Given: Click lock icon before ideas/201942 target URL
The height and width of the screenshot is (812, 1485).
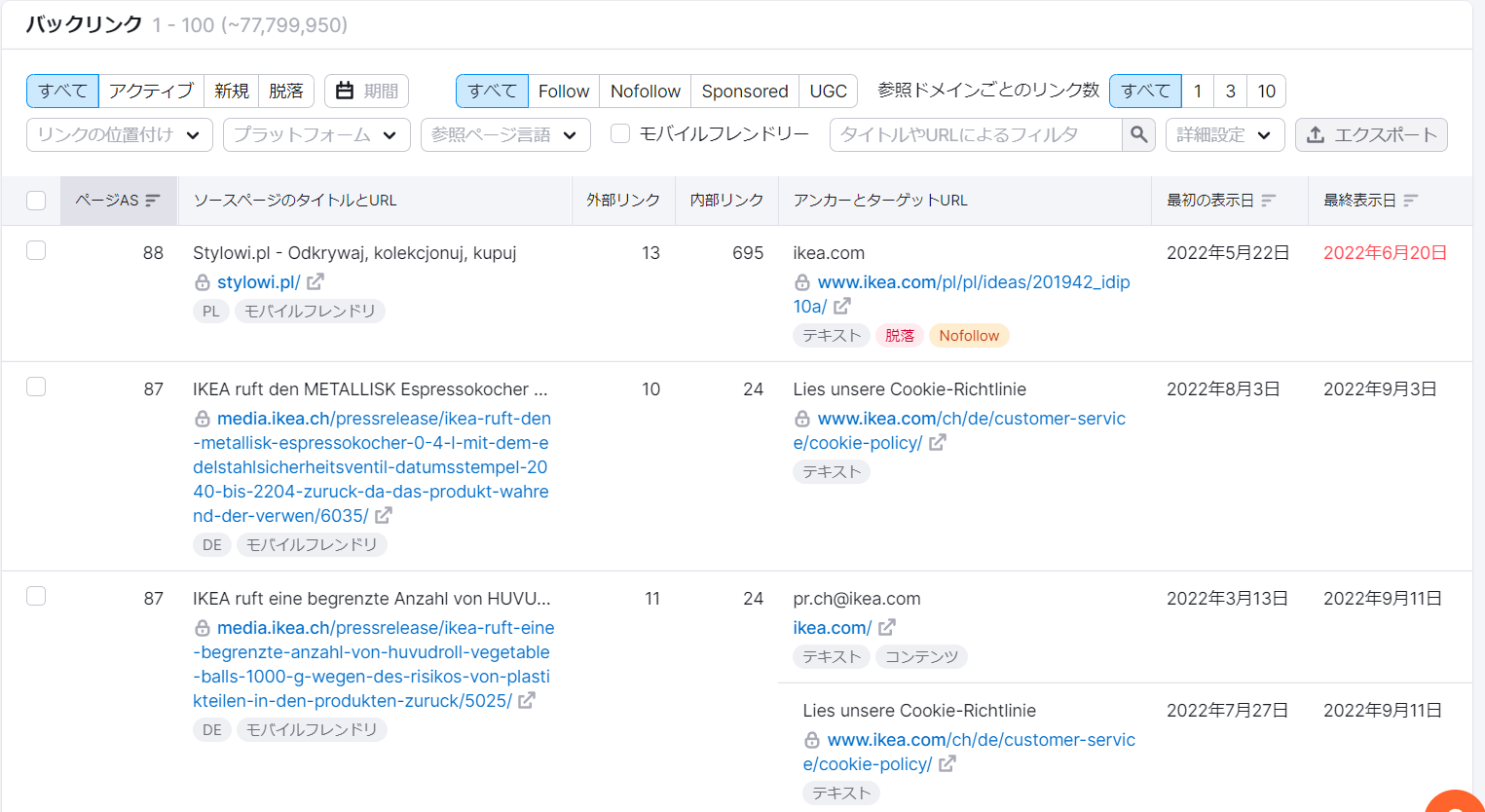Looking at the screenshot, I should tap(802, 282).
